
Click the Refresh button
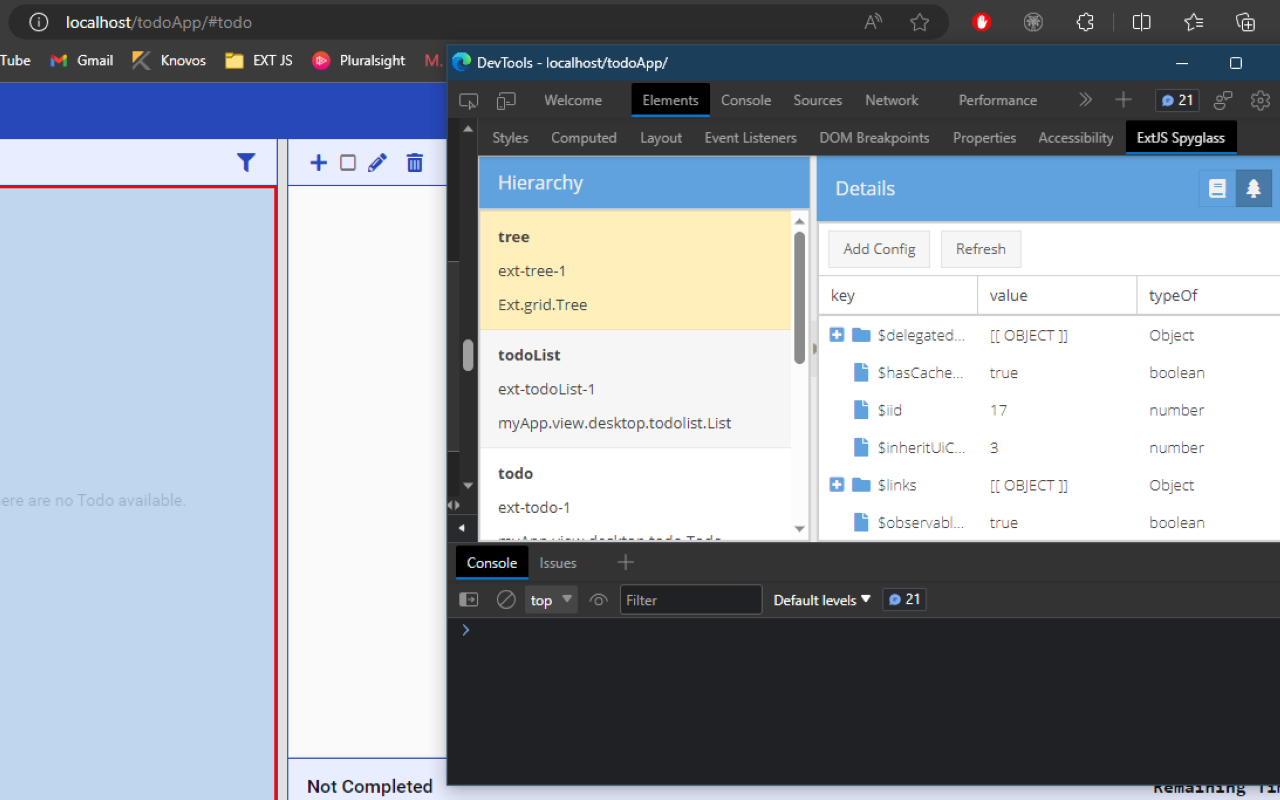pos(981,249)
